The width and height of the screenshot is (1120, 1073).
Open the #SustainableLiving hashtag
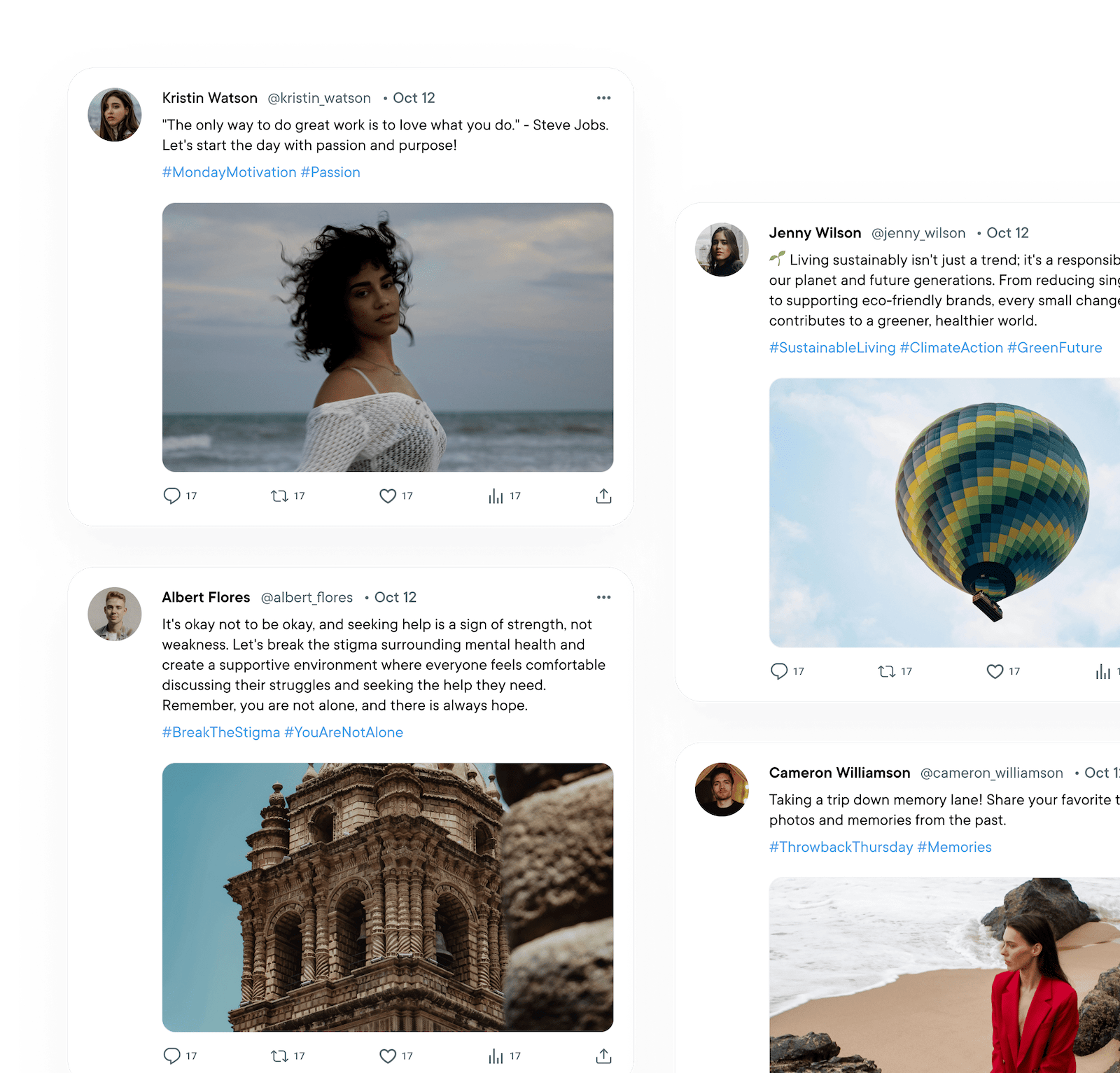click(x=832, y=348)
